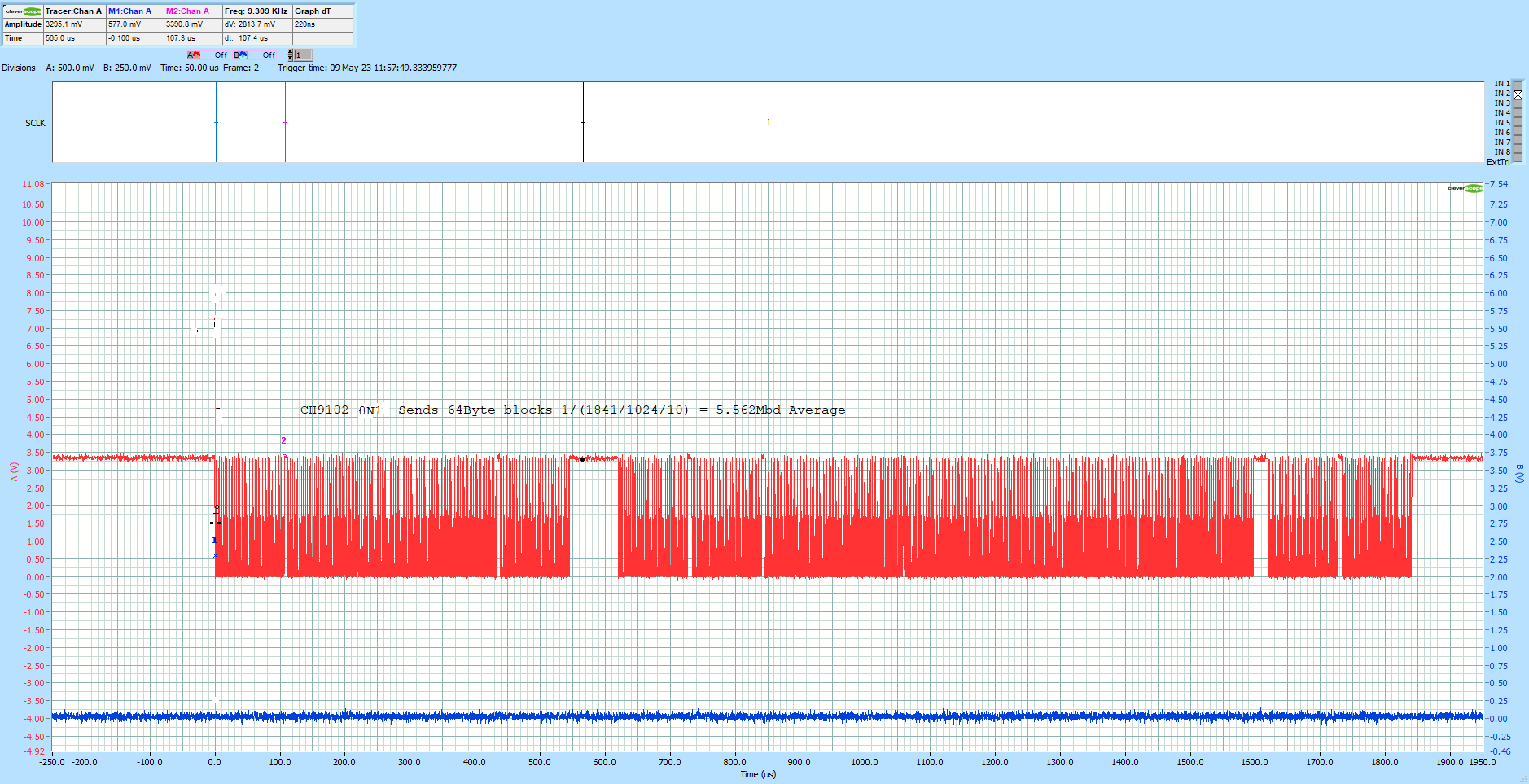Toggle channel B Off setting

tap(269, 55)
